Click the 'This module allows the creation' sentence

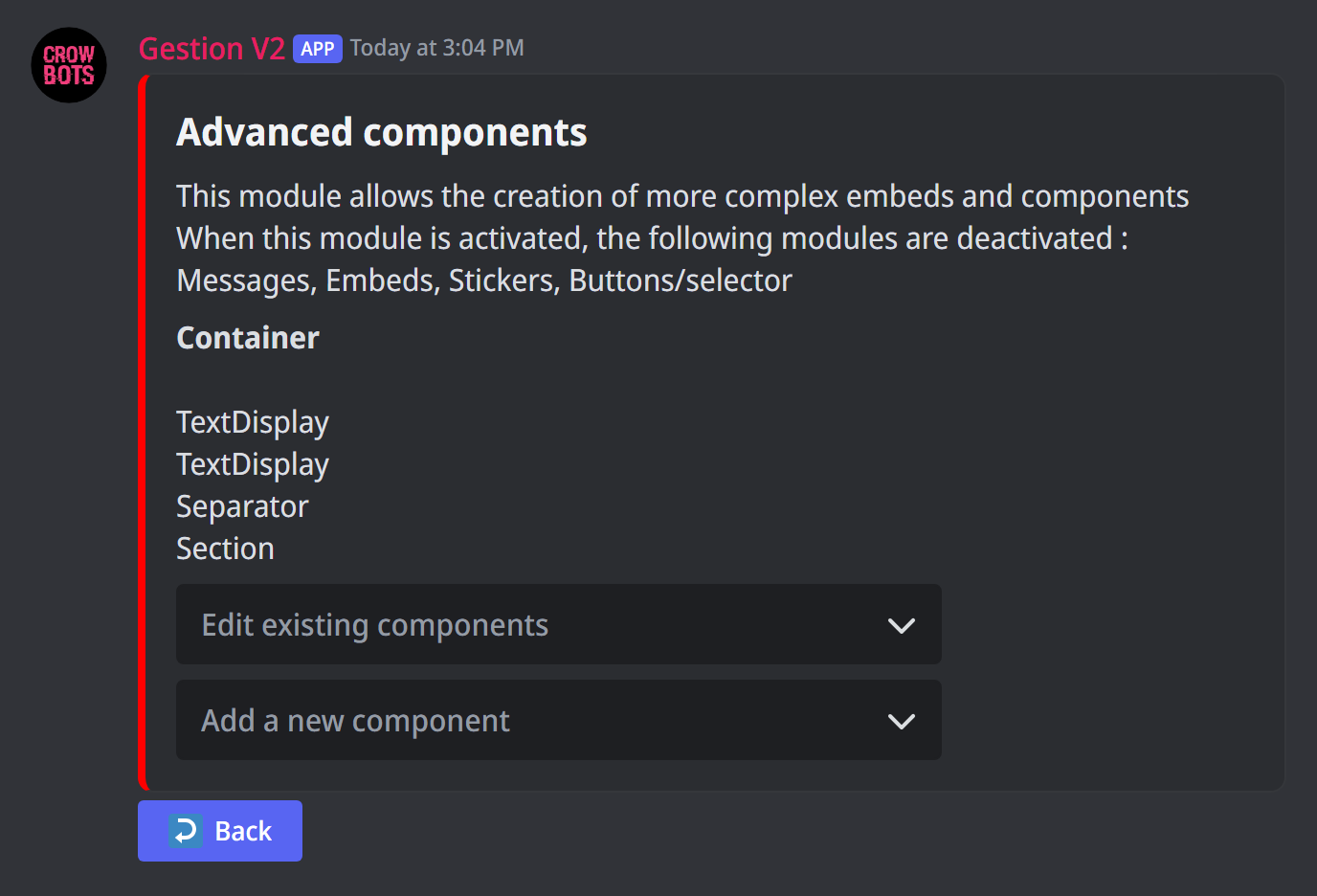click(682, 196)
